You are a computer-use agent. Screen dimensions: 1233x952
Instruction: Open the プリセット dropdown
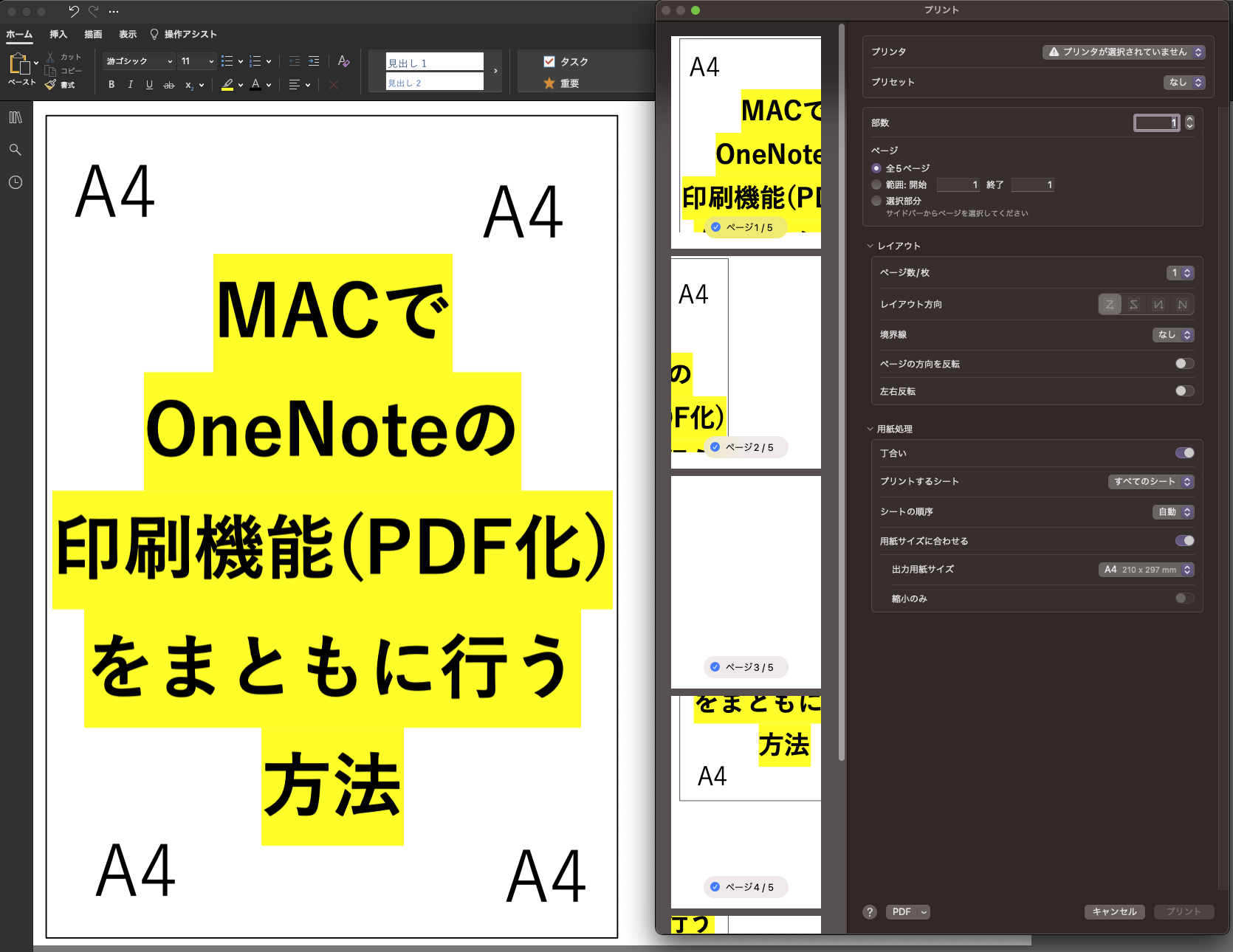[1184, 82]
